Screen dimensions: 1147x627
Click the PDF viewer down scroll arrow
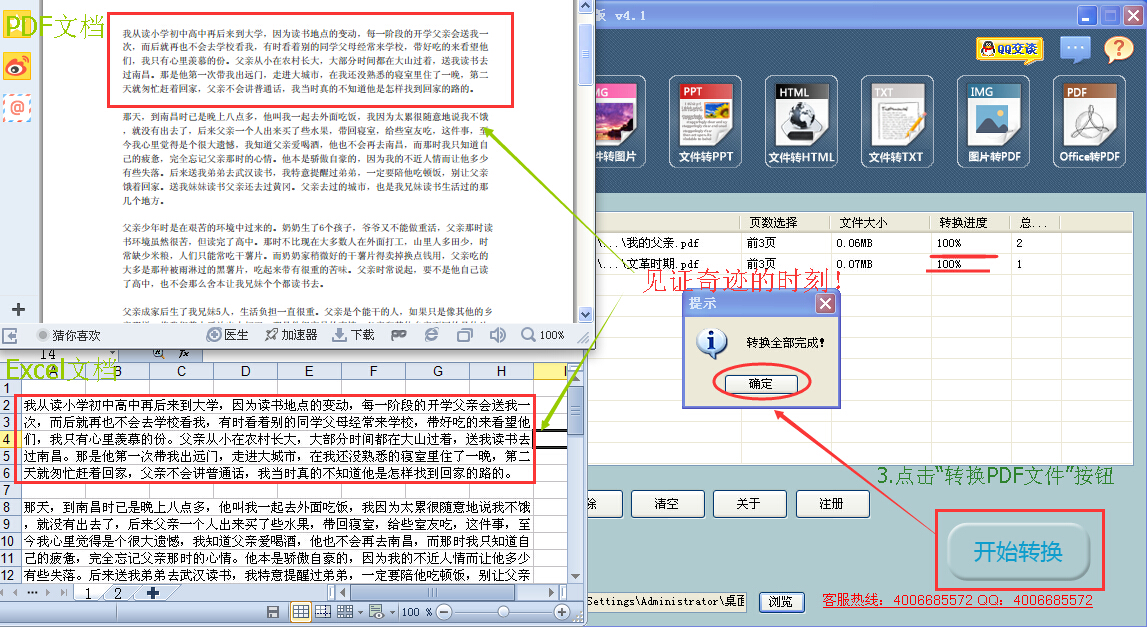(x=585, y=315)
